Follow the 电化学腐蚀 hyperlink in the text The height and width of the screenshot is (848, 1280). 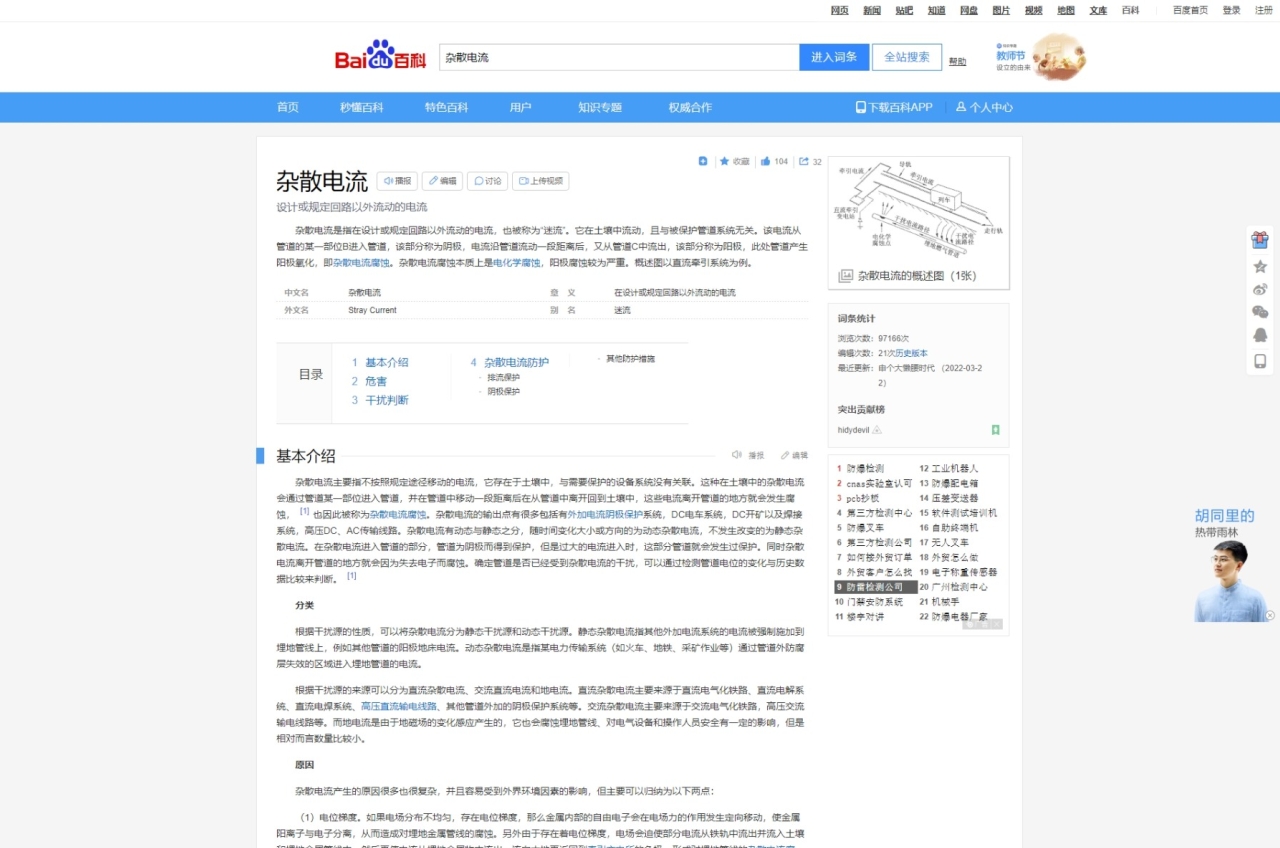coord(516,262)
